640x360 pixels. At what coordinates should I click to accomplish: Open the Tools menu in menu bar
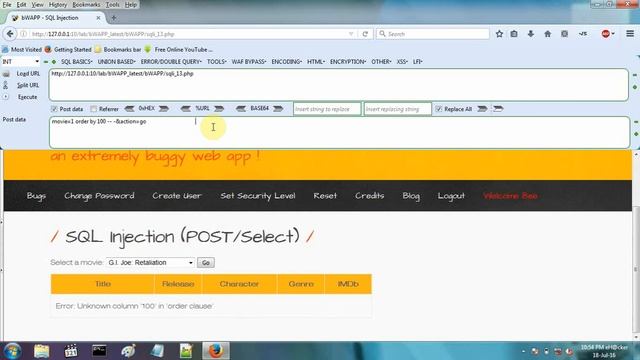112,4
